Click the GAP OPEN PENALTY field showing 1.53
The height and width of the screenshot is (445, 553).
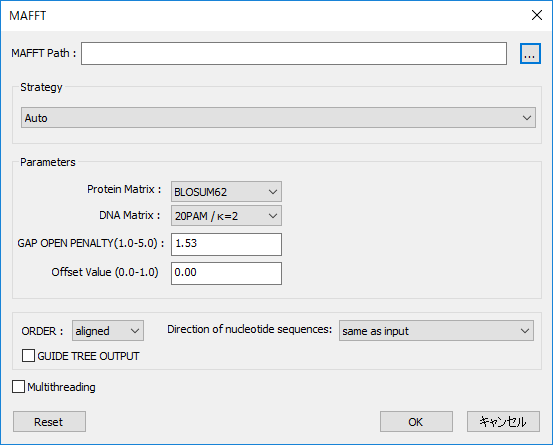[x=226, y=244]
